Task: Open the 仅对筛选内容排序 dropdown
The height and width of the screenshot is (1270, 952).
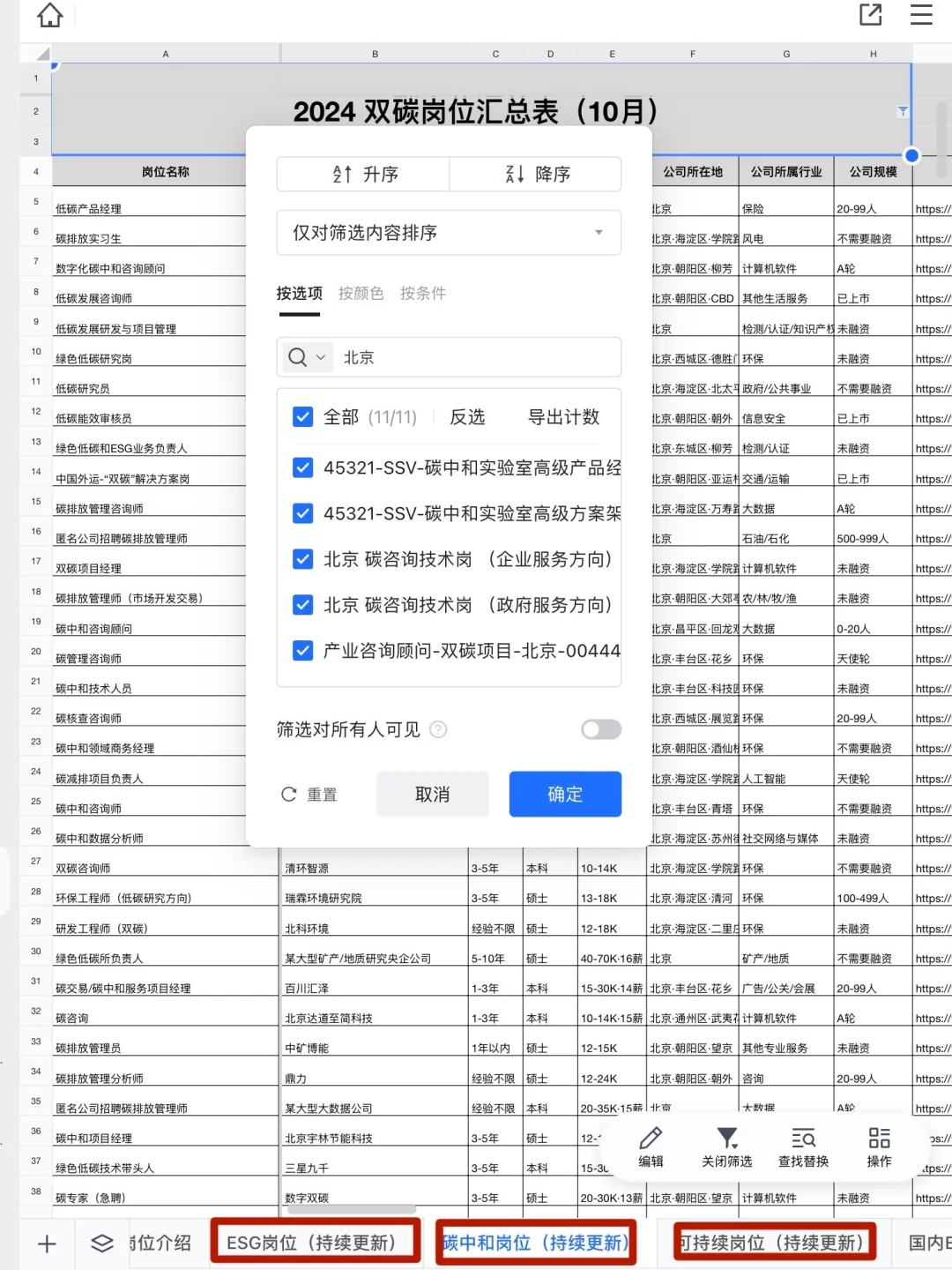Action: (449, 233)
